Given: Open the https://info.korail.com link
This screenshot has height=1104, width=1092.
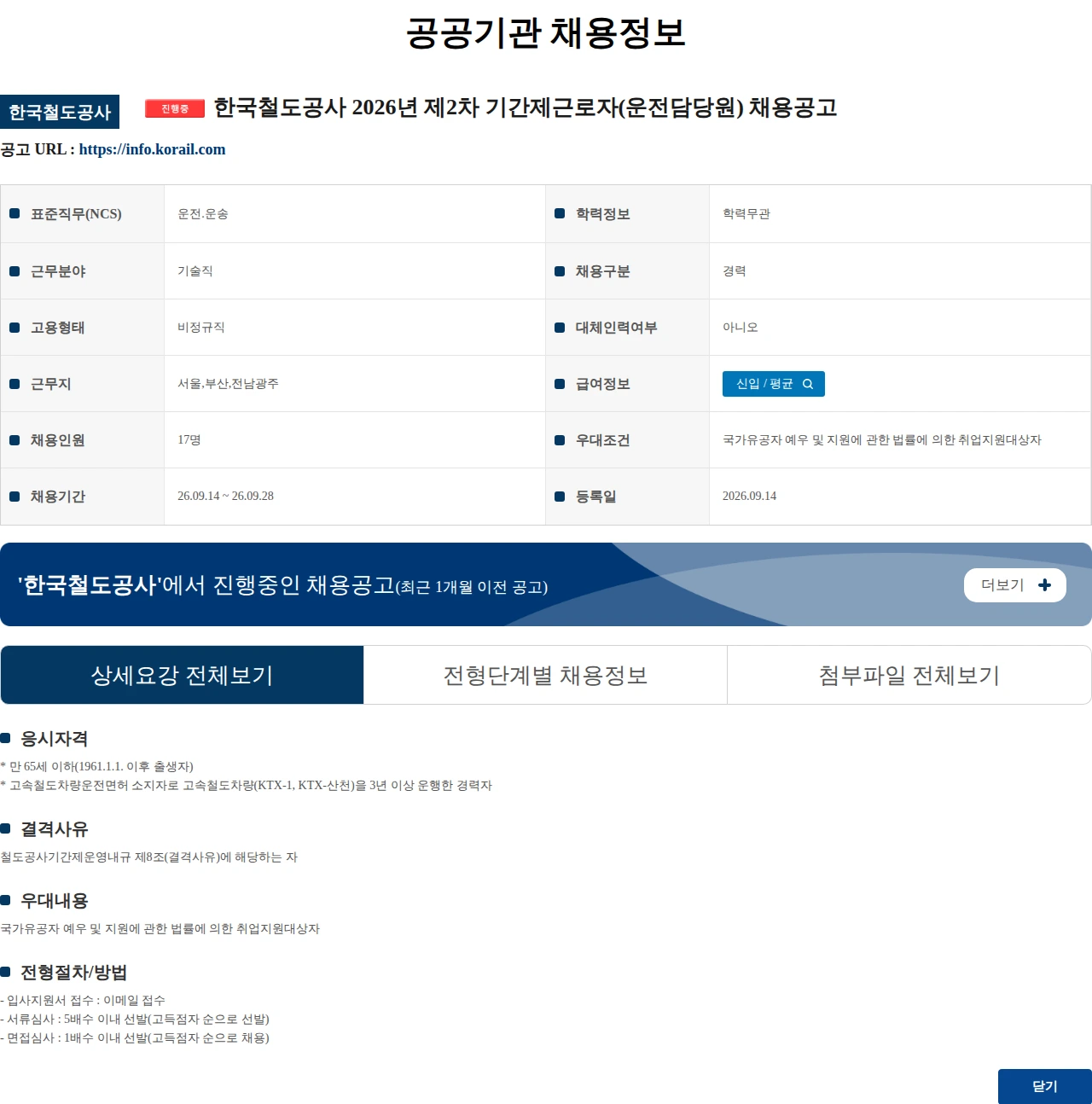Looking at the screenshot, I should pyautogui.click(x=152, y=149).
